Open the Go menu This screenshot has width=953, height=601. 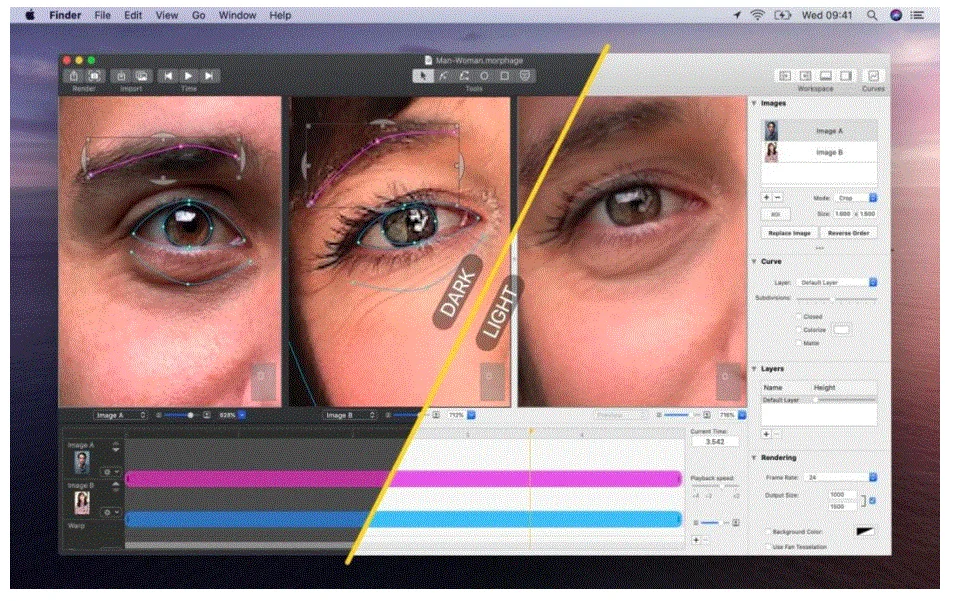pyautogui.click(x=198, y=15)
